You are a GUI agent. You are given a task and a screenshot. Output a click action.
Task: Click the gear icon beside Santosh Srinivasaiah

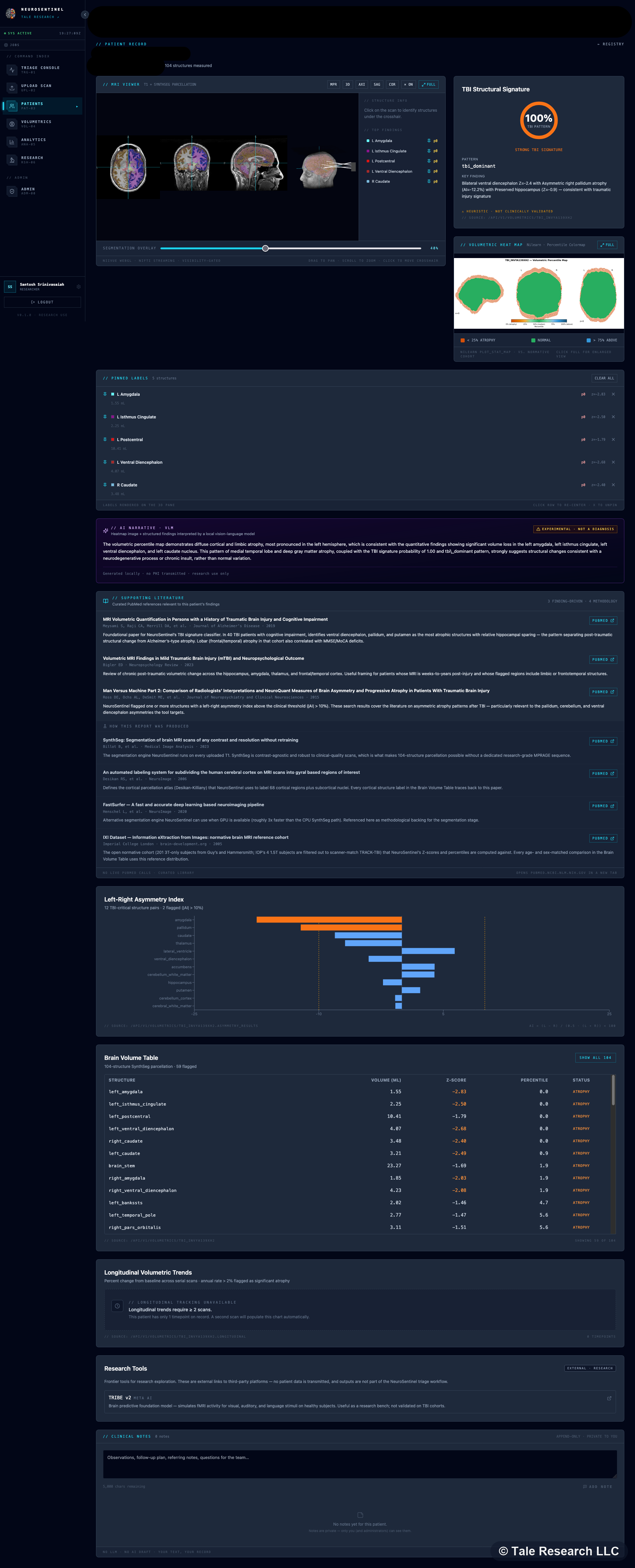click(79, 287)
